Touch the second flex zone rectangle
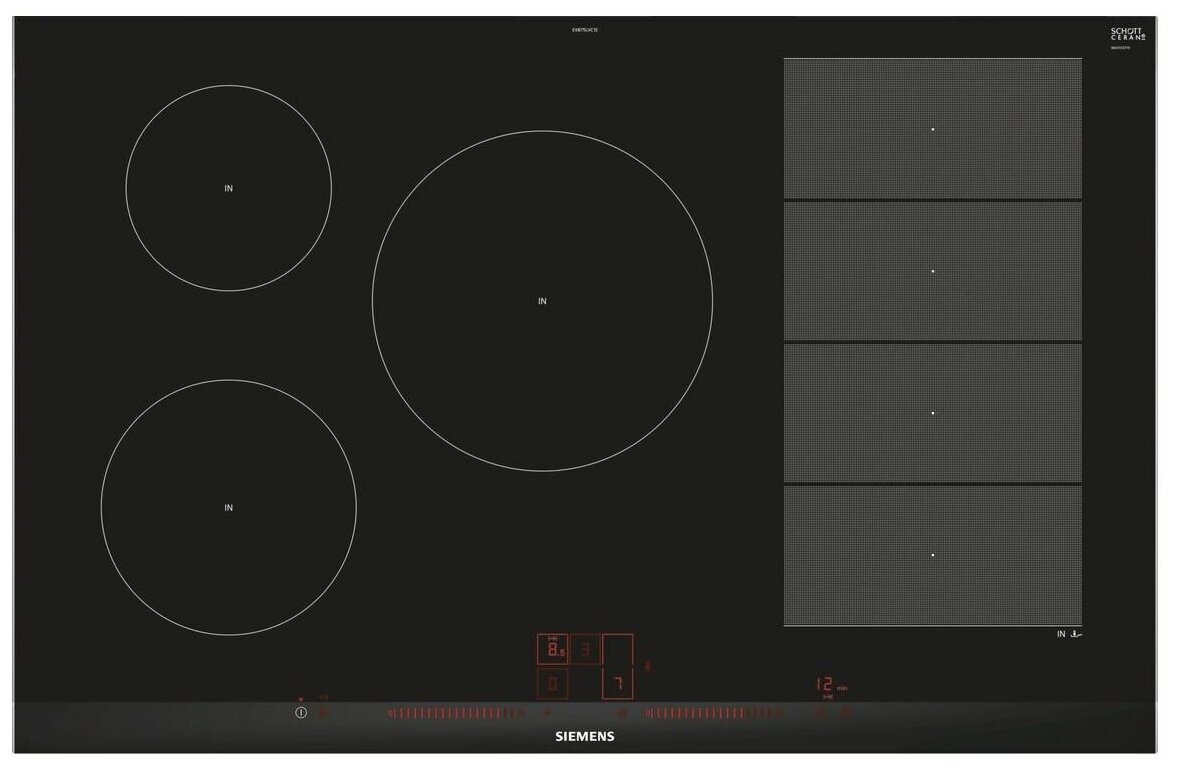1178x768 pixels. click(932, 270)
